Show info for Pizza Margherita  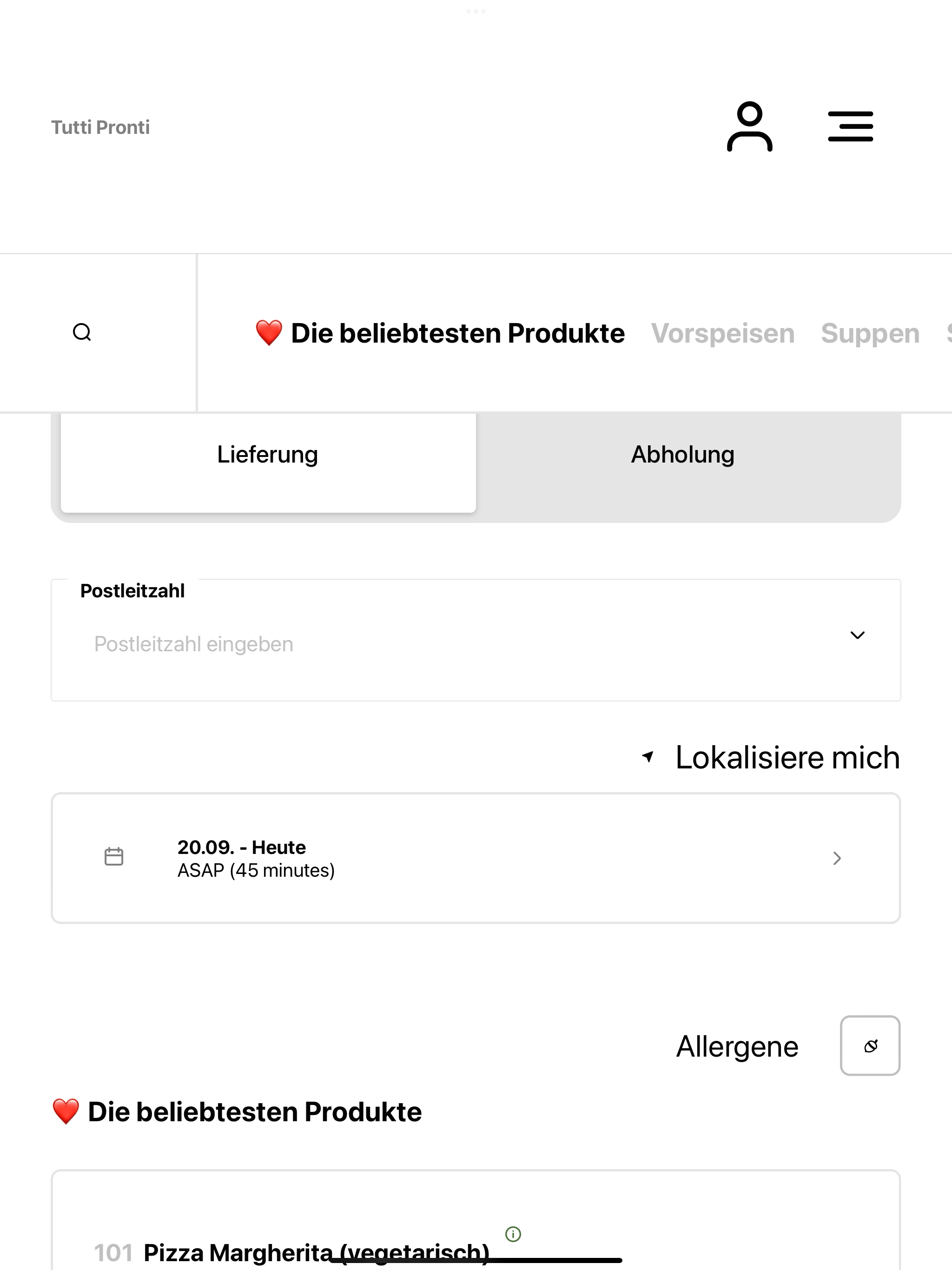point(513,1234)
